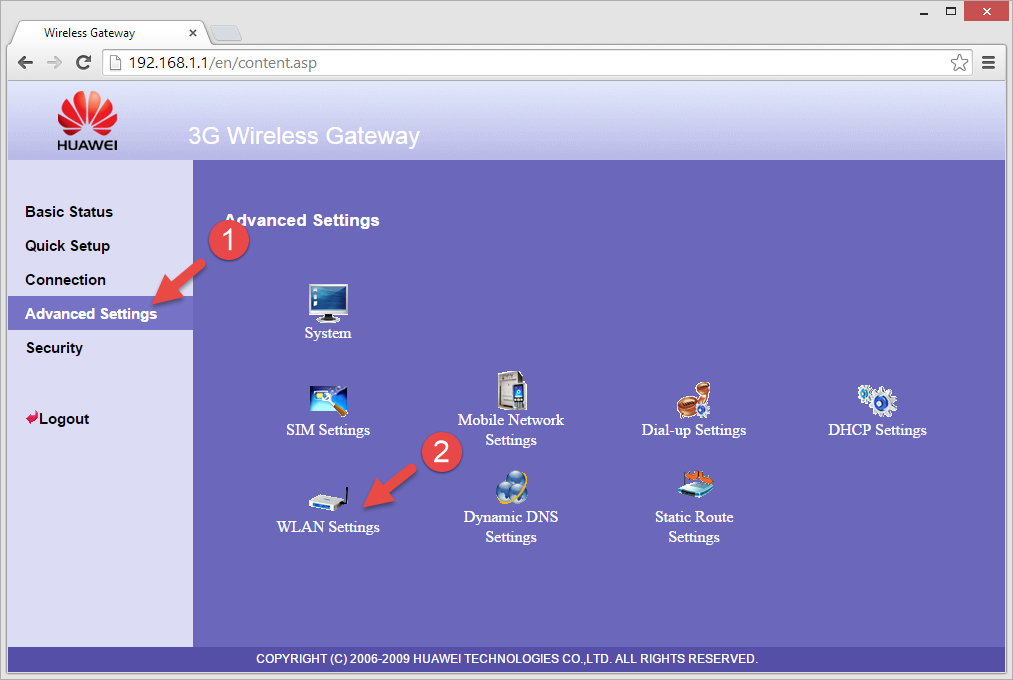Open the System monitor icon

coord(328,302)
